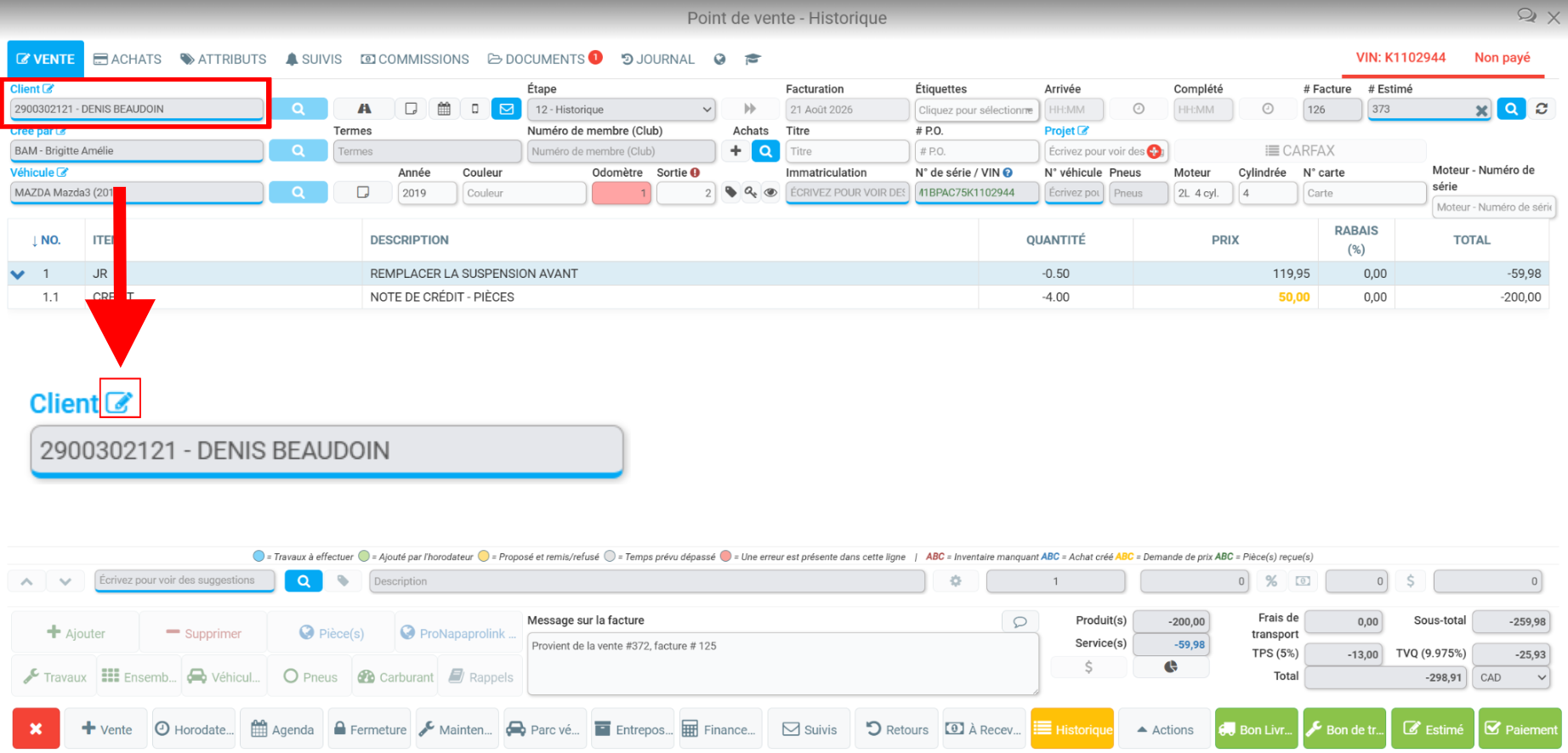
Task: Open the CARFAX button
Action: click(x=1300, y=150)
